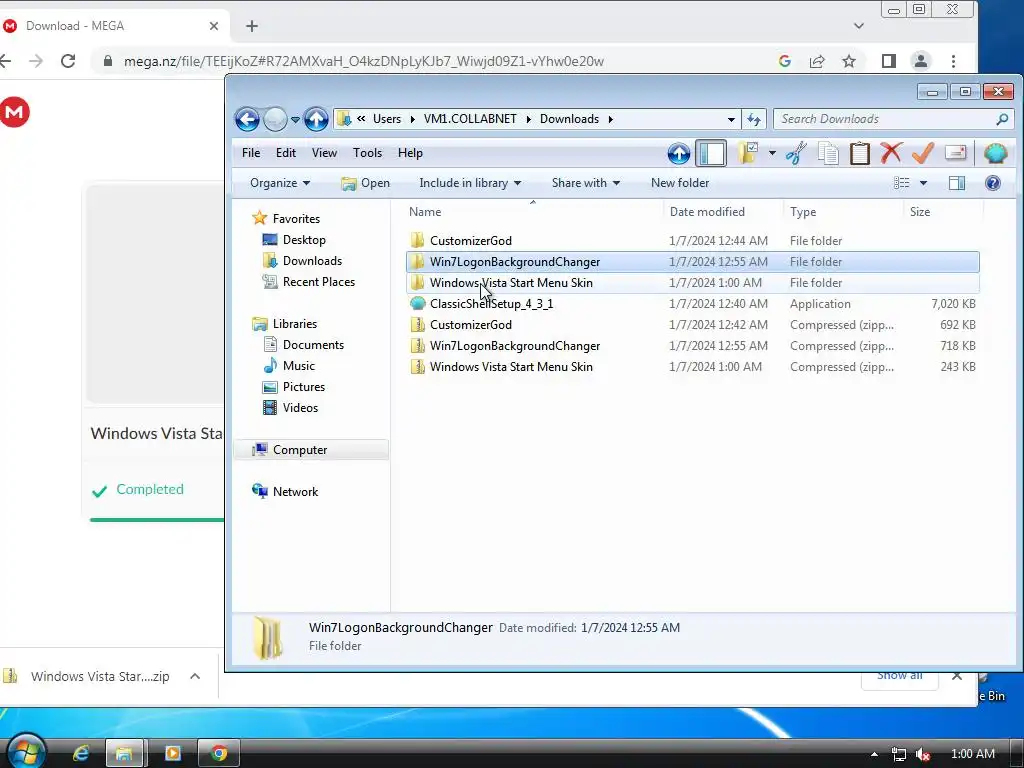Open Chrome three-dot menu

pyautogui.click(x=953, y=61)
